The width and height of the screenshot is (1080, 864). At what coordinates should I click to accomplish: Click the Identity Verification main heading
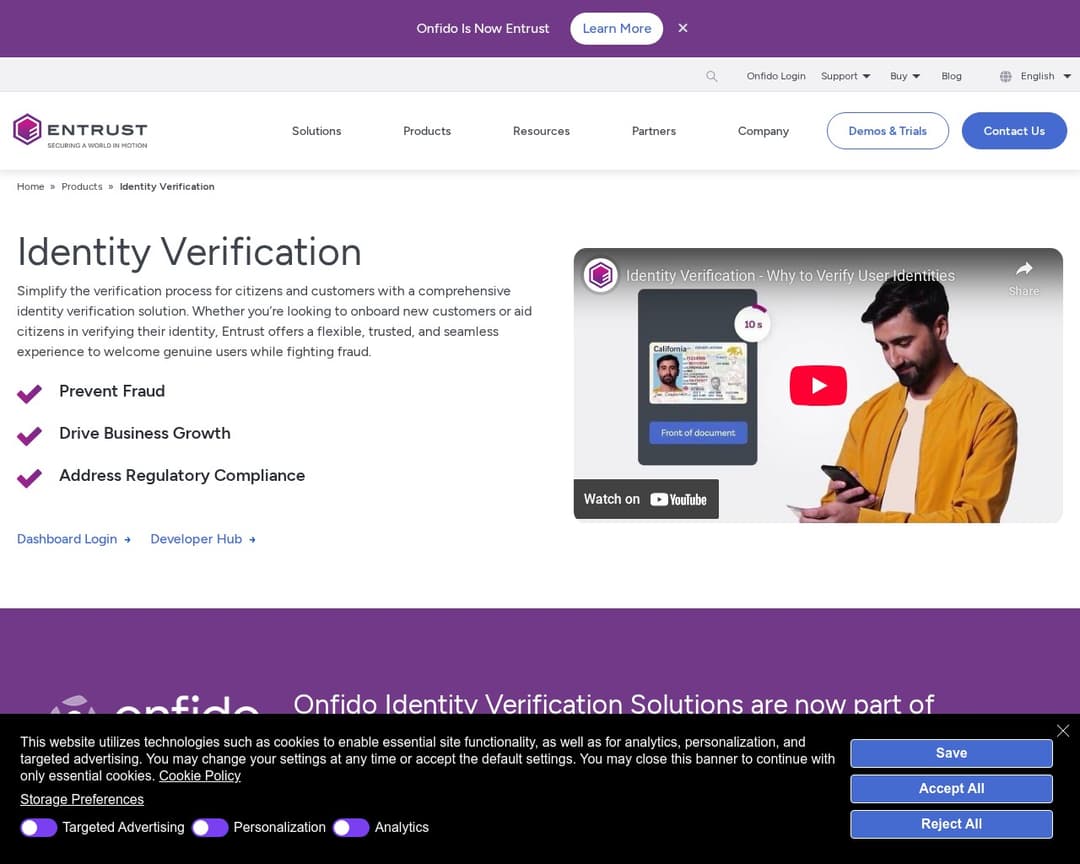coord(189,251)
